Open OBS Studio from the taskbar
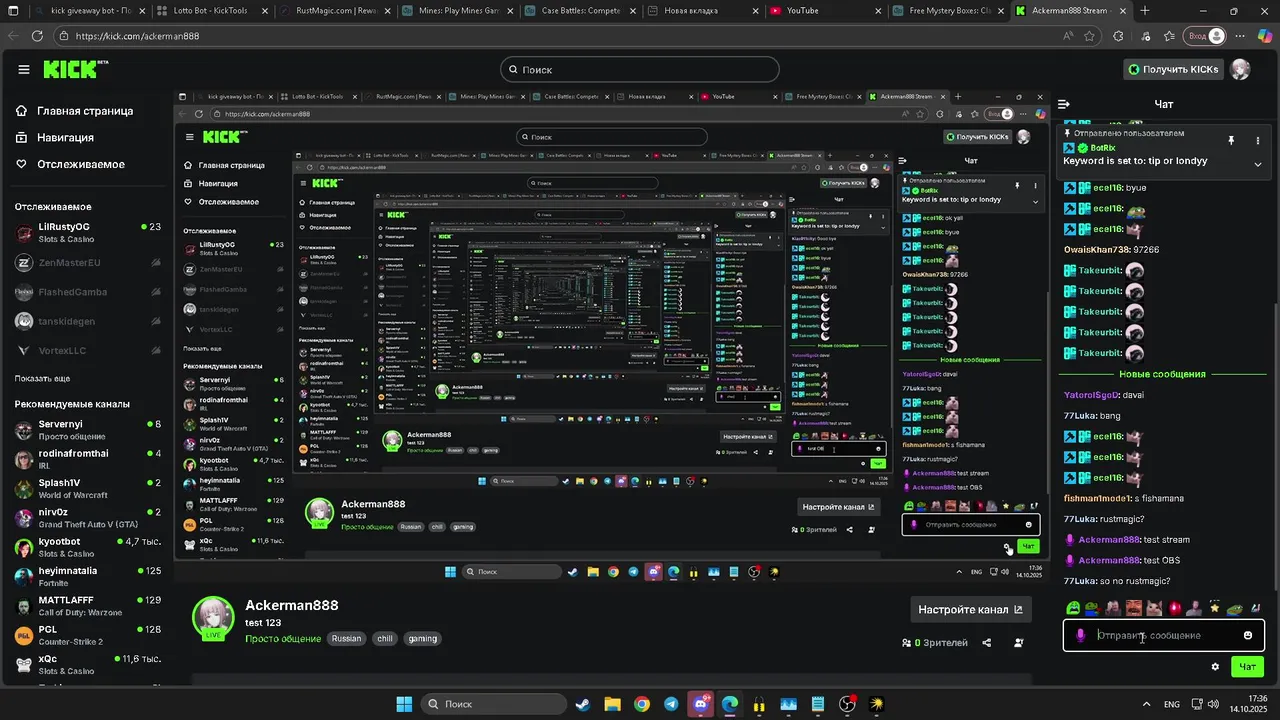 click(x=848, y=704)
